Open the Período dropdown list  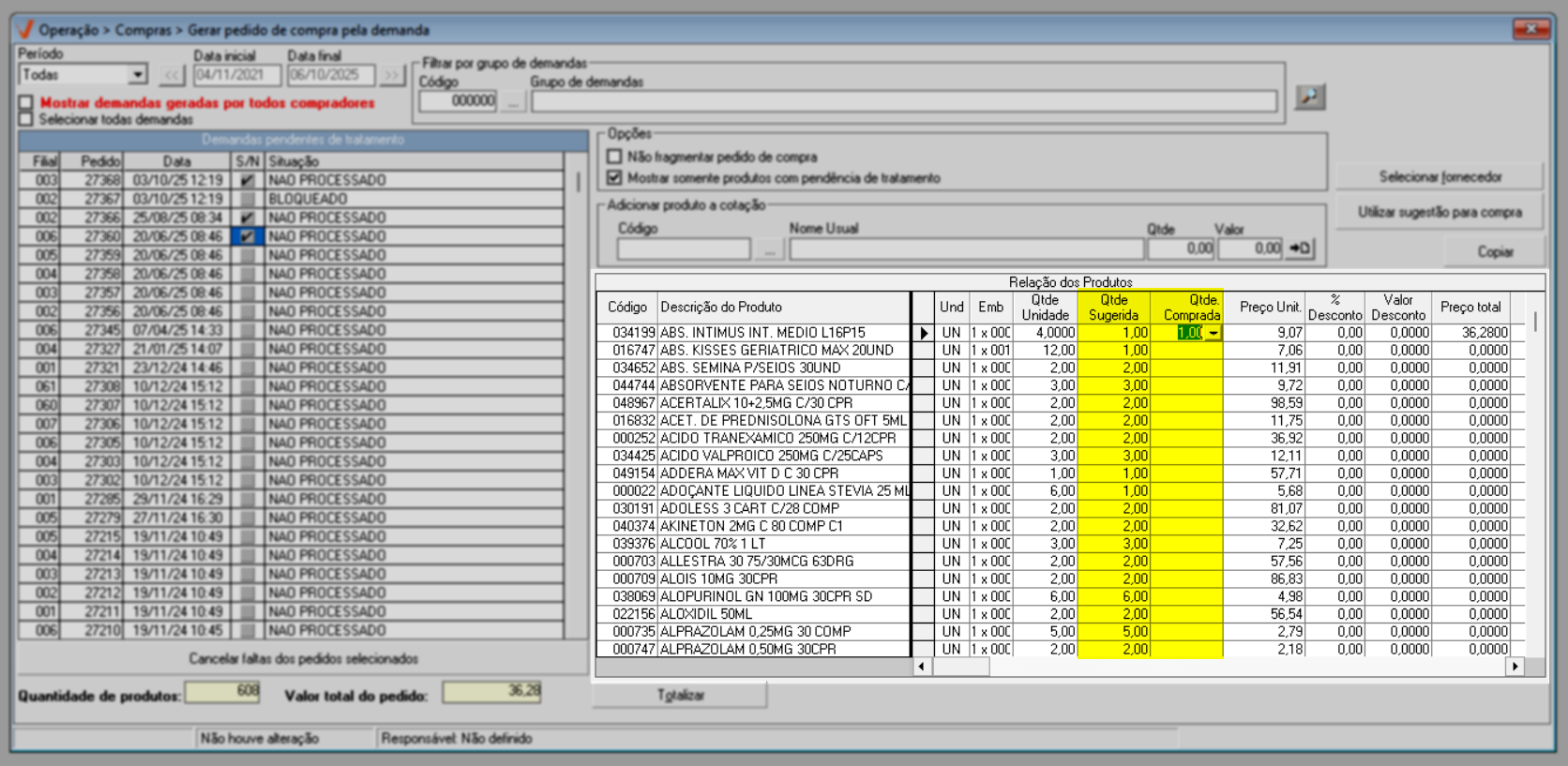point(138,75)
